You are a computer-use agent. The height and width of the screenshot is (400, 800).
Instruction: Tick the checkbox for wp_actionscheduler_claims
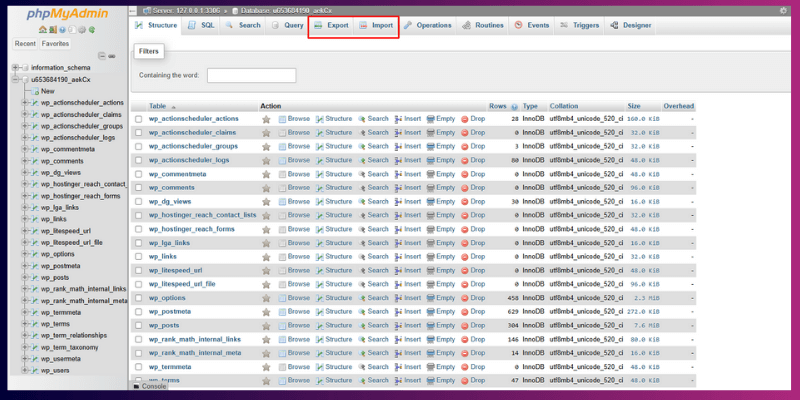coord(138,133)
